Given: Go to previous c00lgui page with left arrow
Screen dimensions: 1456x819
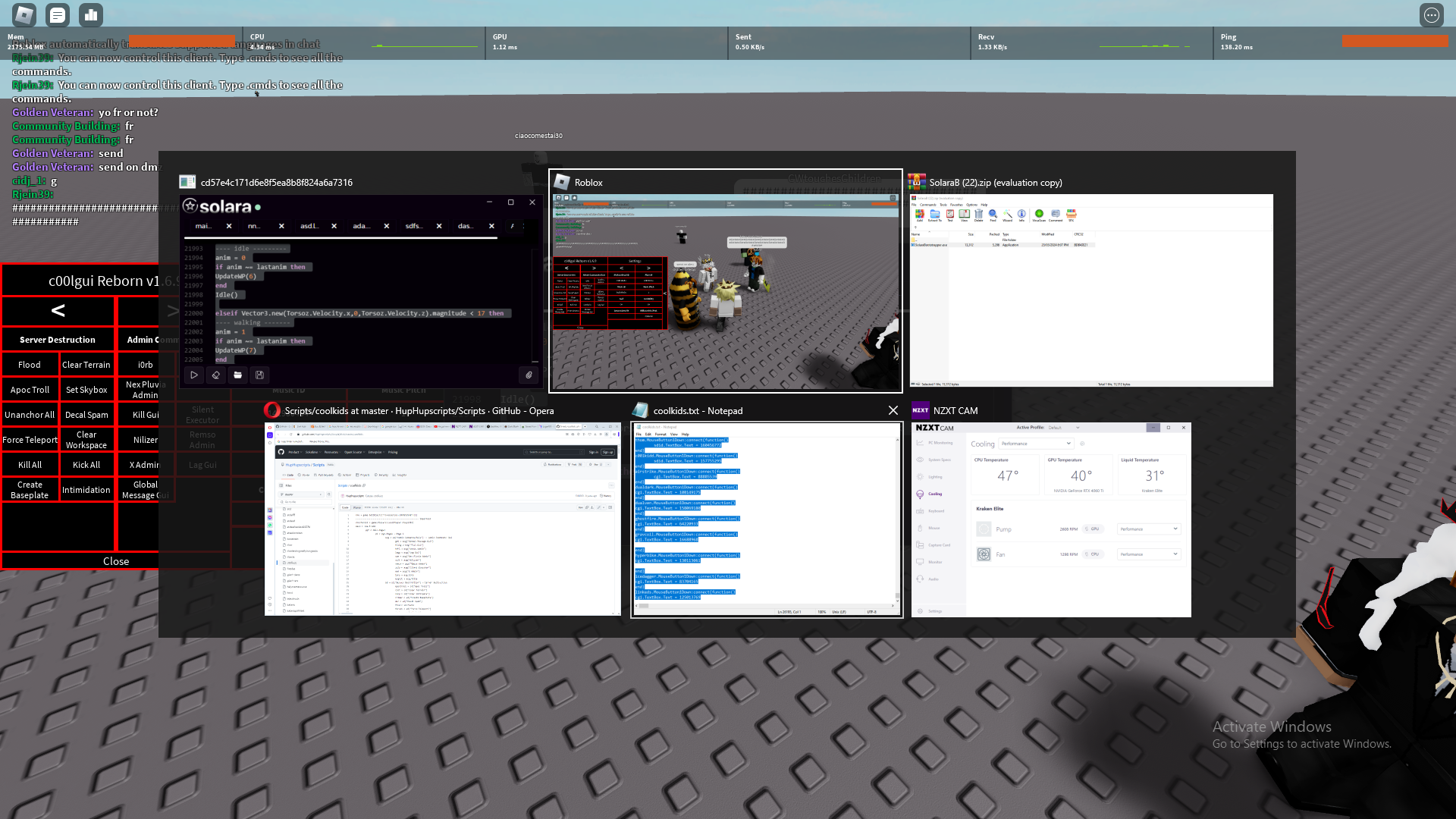Looking at the screenshot, I should 58,310.
